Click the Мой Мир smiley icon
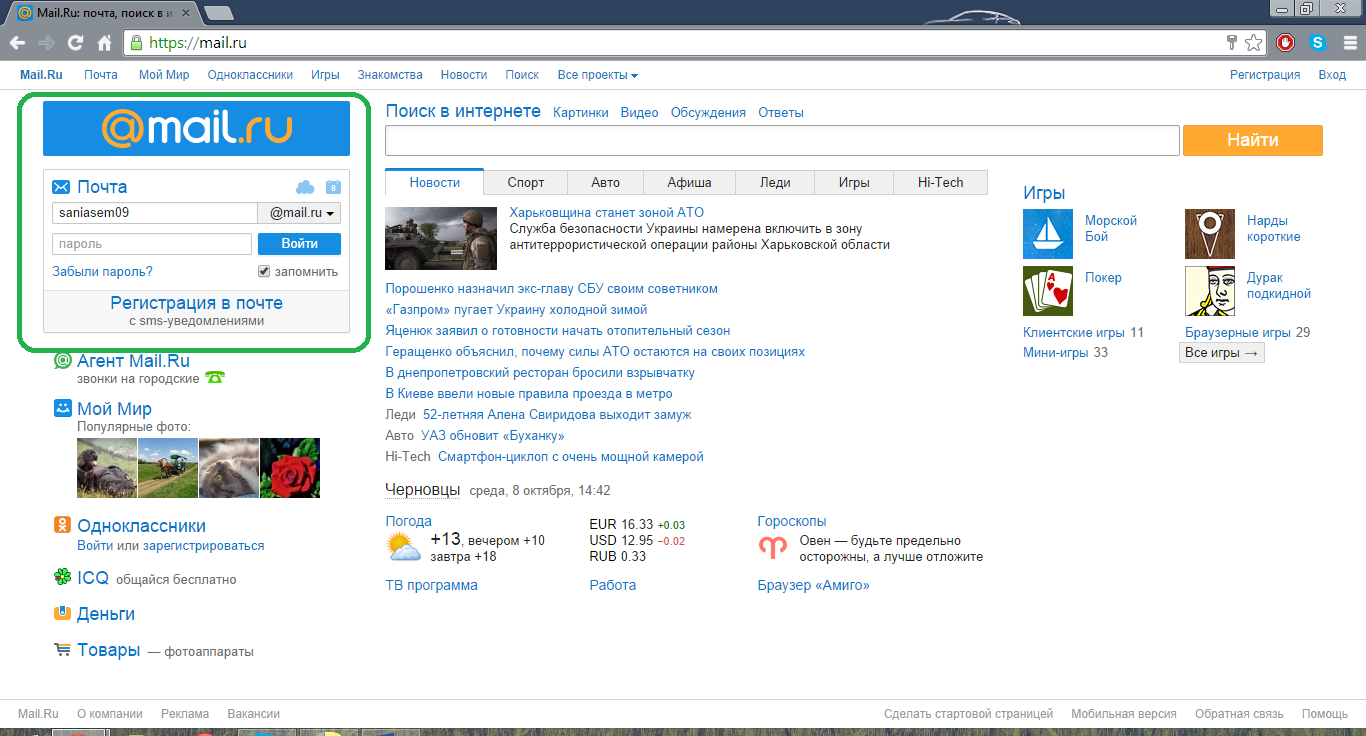The image size is (1366, 736). 63,409
